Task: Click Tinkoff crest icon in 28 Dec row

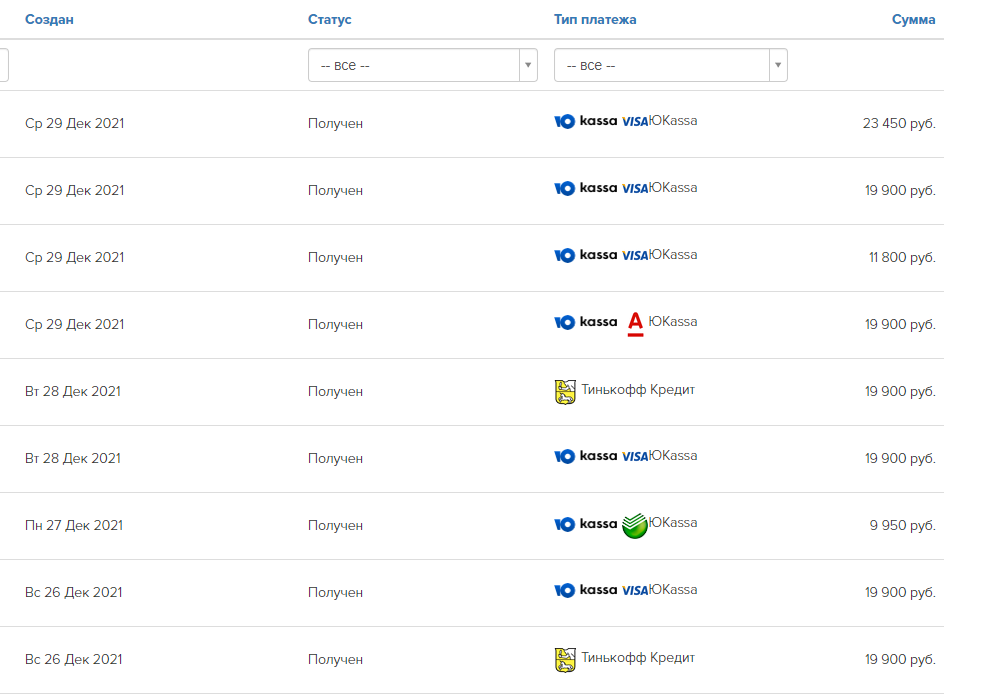Action: [x=565, y=391]
